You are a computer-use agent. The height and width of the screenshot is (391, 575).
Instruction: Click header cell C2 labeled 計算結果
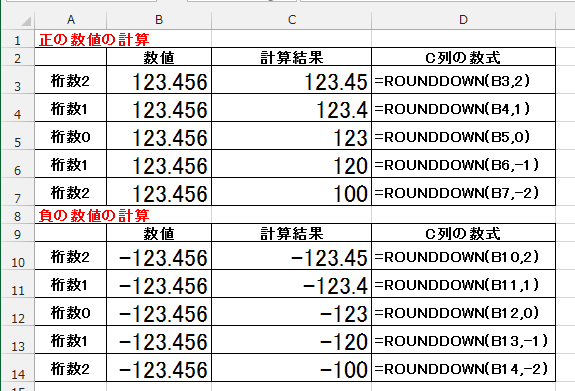click(292, 57)
